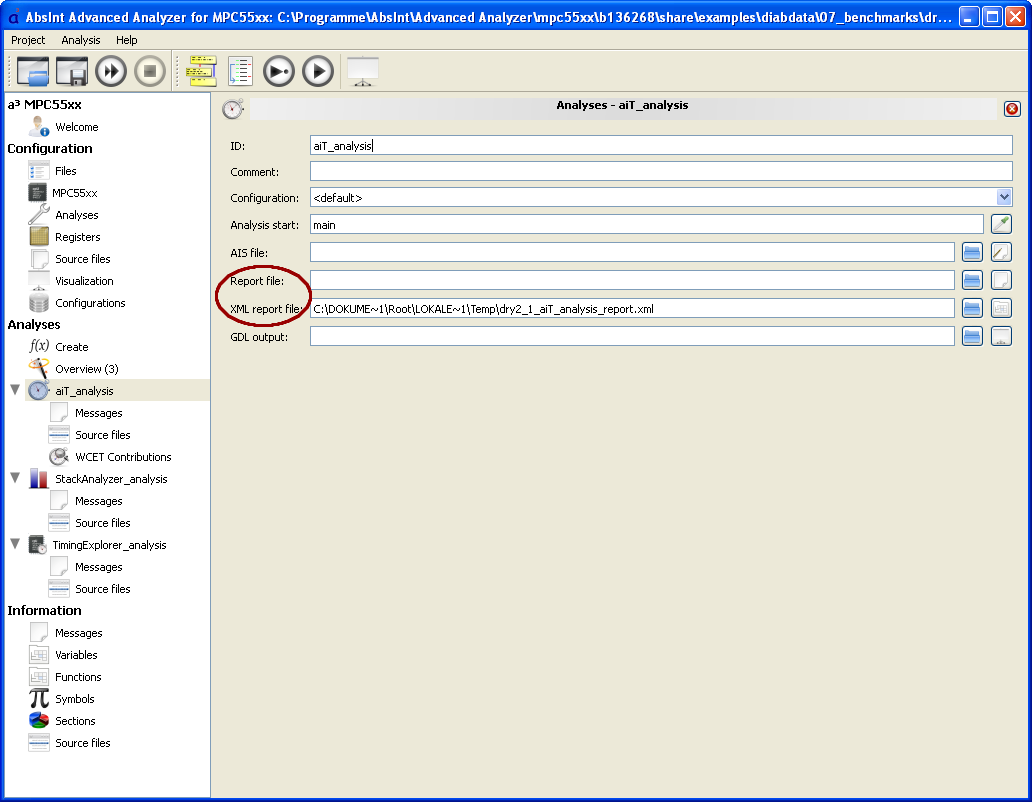Open the presentation screen toolbar icon
Viewport: 1032px width, 802px height.
pyautogui.click(x=363, y=70)
